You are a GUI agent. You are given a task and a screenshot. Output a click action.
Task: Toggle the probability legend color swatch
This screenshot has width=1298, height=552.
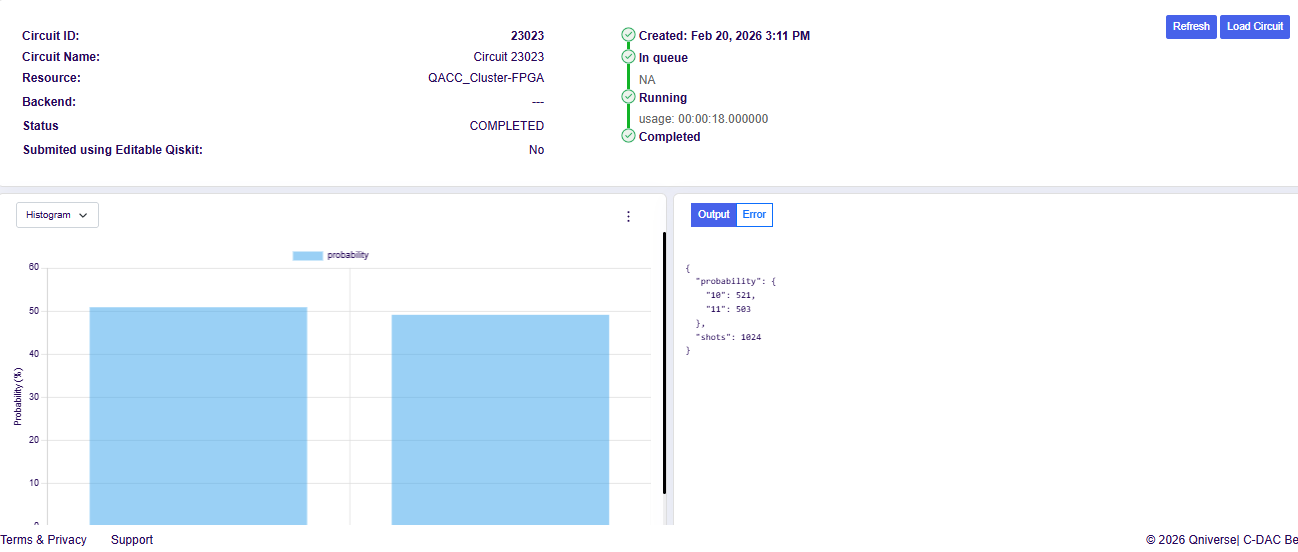click(x=307, y=256)
